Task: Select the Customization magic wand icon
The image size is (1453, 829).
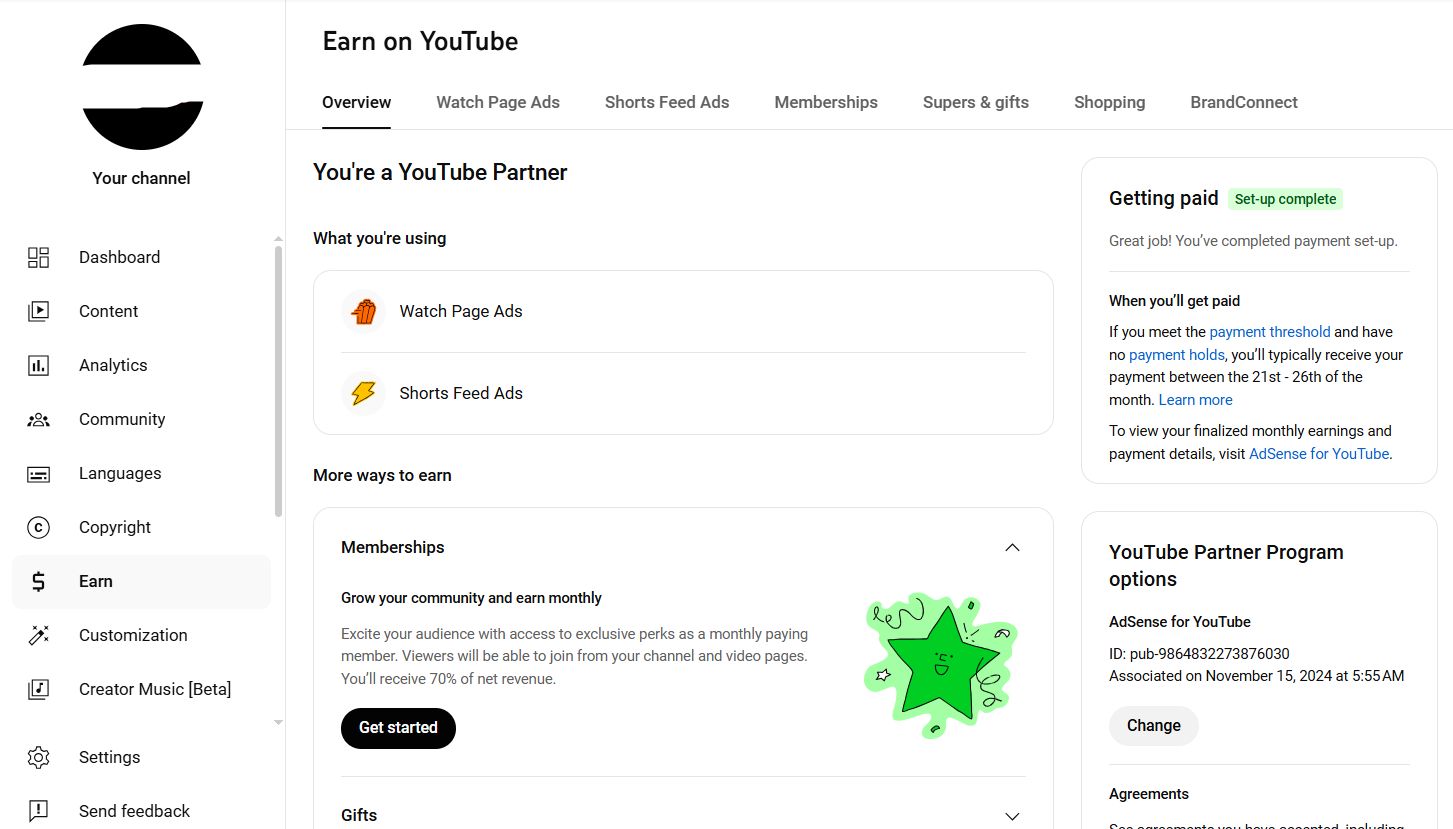Action: tap(38, 636)
